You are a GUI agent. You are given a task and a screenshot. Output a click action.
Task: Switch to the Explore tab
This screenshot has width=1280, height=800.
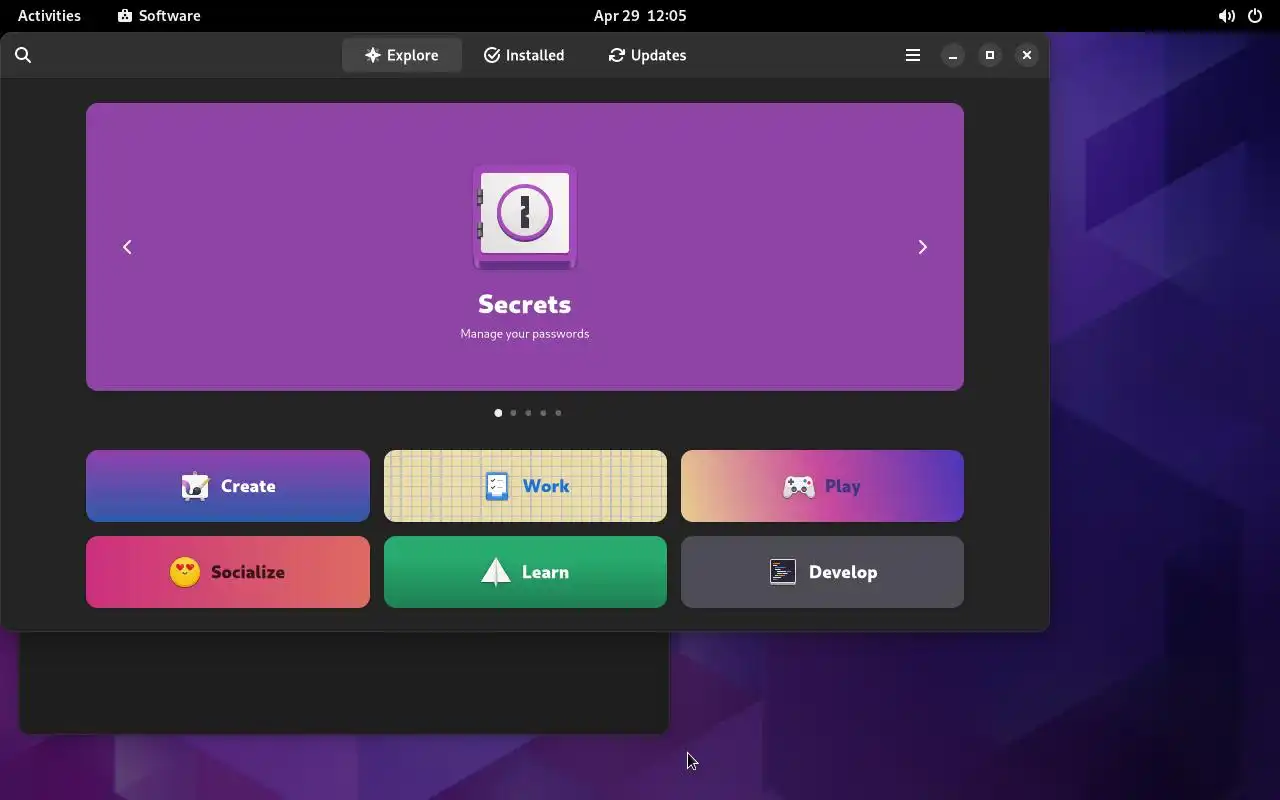click(x=402, y=55)
